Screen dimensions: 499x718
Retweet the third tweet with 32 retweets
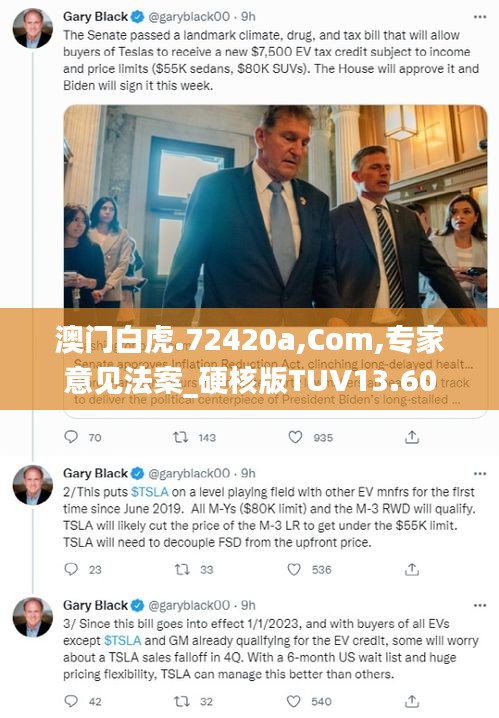(x=182, y=701)
